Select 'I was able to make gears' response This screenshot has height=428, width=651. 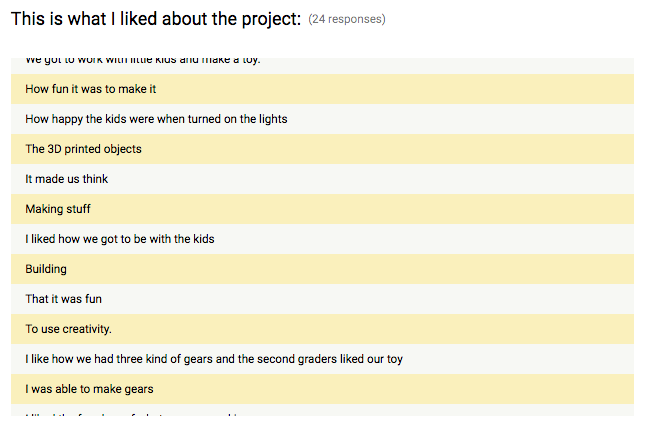click(x=322, y=389)
